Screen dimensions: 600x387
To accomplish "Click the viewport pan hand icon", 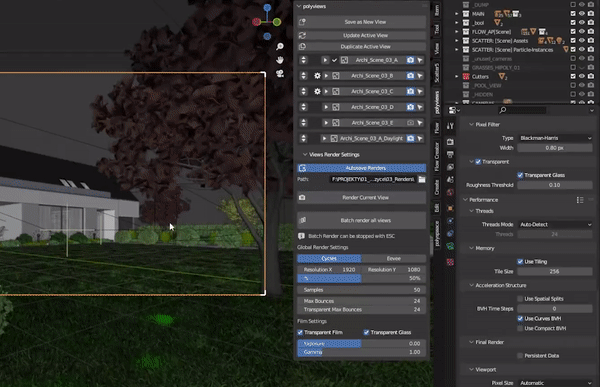I will (280, 60).
